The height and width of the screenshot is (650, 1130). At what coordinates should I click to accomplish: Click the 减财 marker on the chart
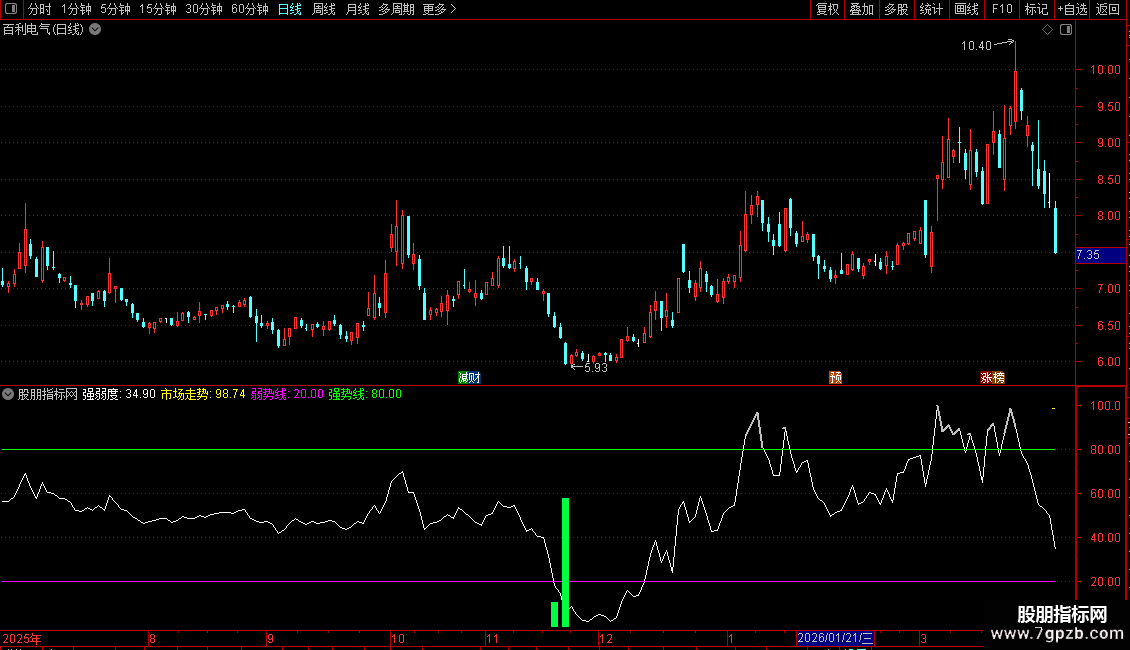pos(469,378)
